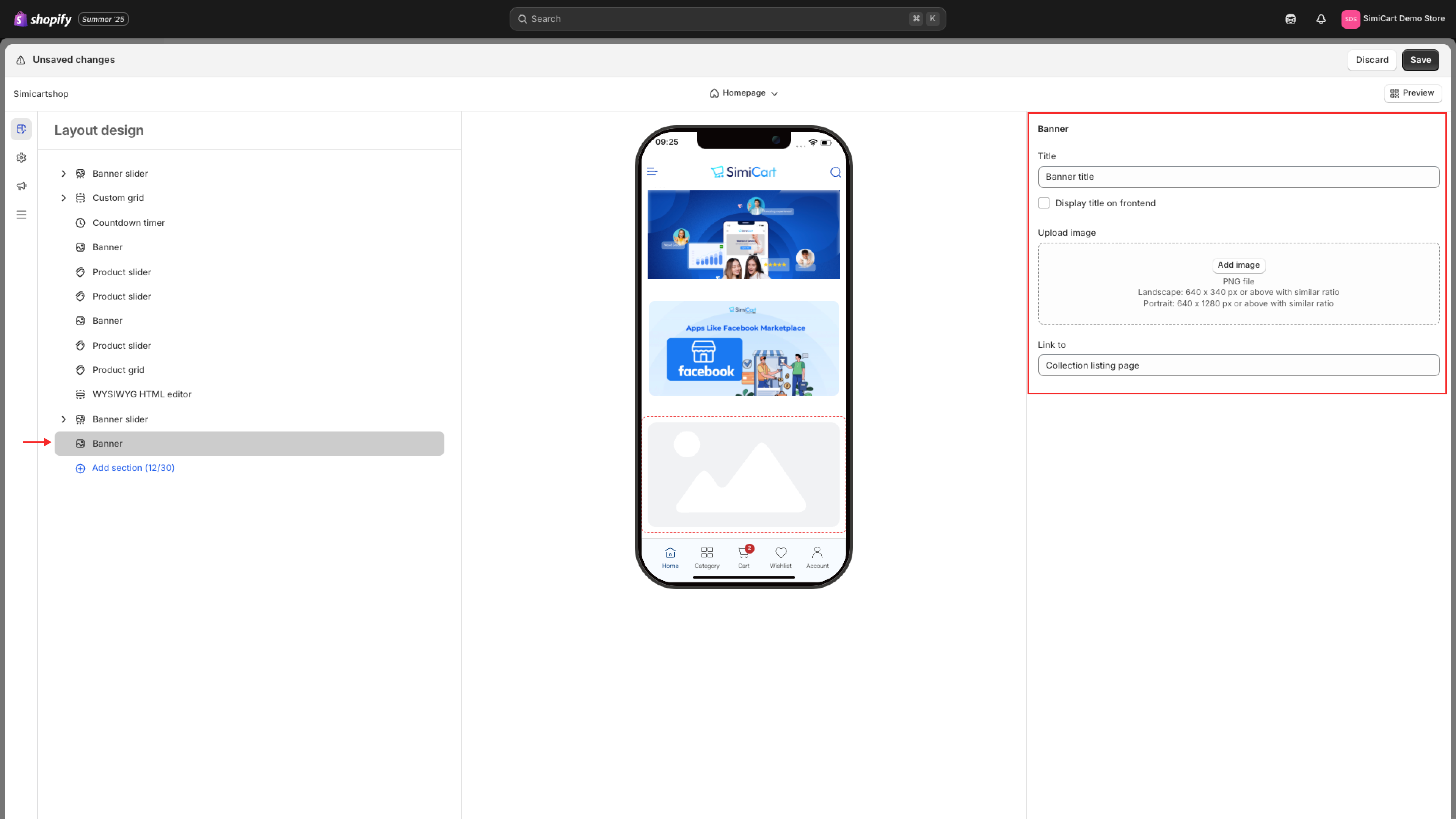Select the WYSIWYG HTML editor section
The width and height of the screenshot is (1456, 819).
point(141,394)
